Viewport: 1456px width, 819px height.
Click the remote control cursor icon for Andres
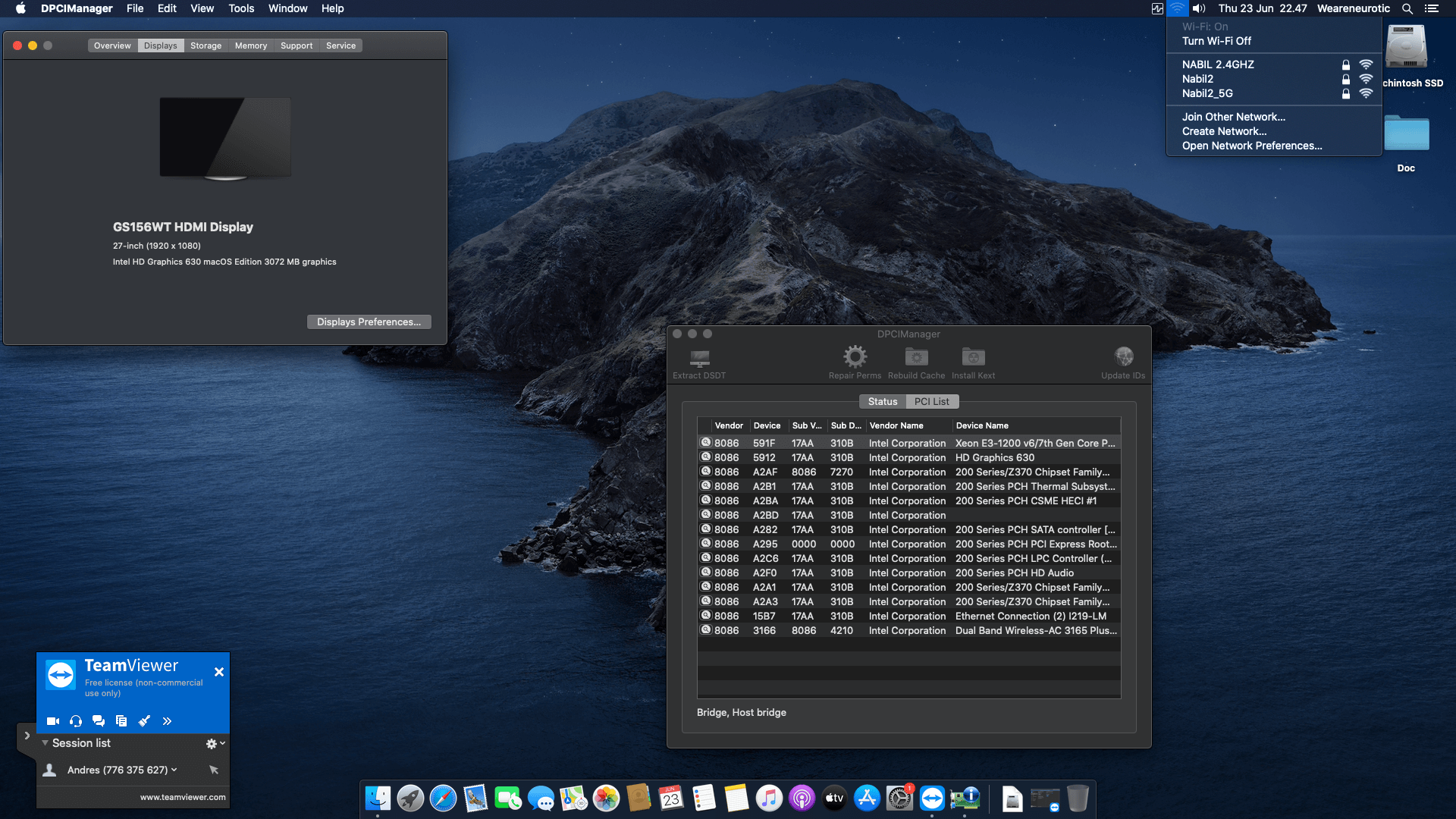214,770
